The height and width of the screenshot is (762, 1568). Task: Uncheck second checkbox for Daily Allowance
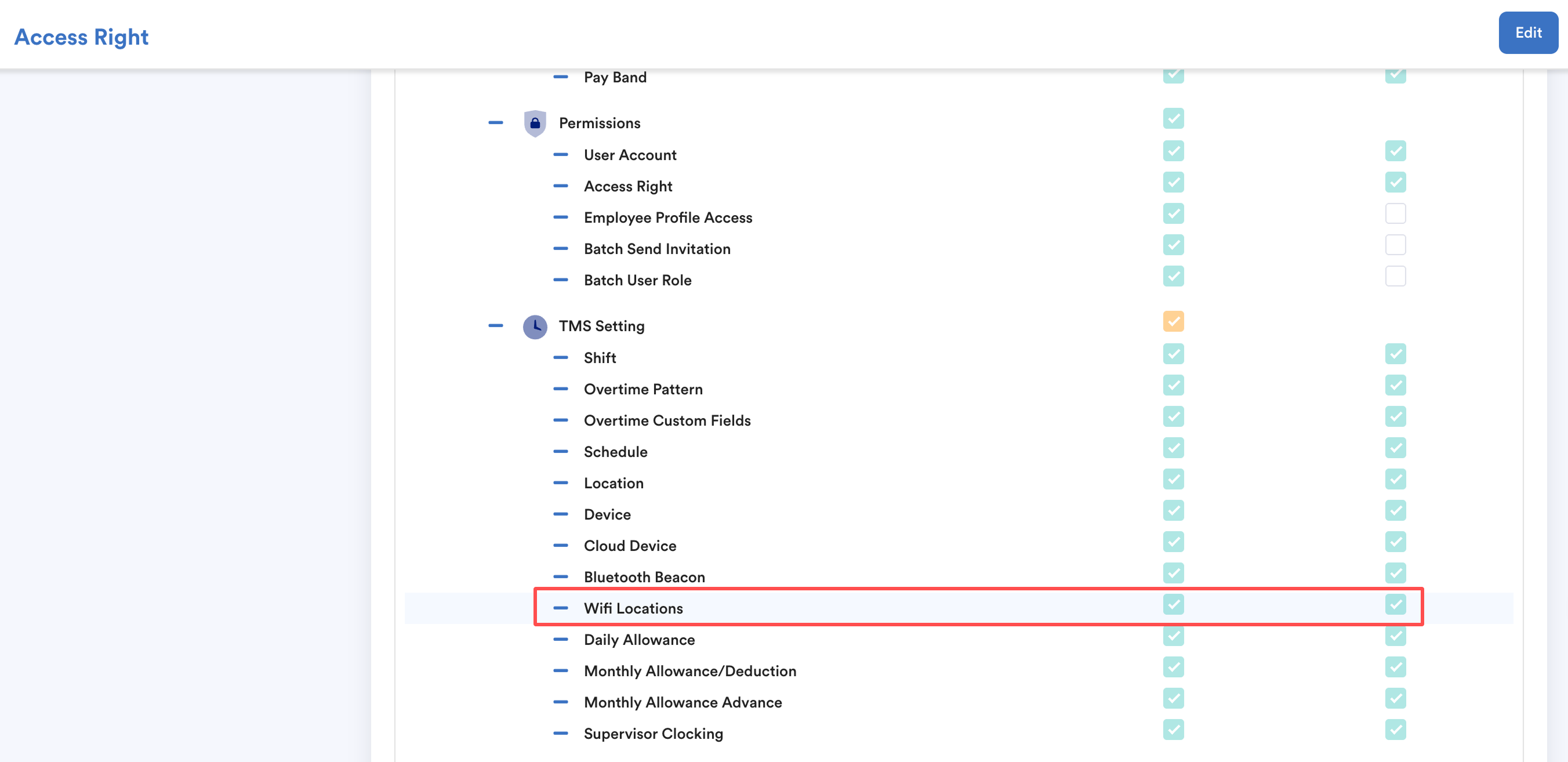pyautogui.click(x=1395, y=636)
